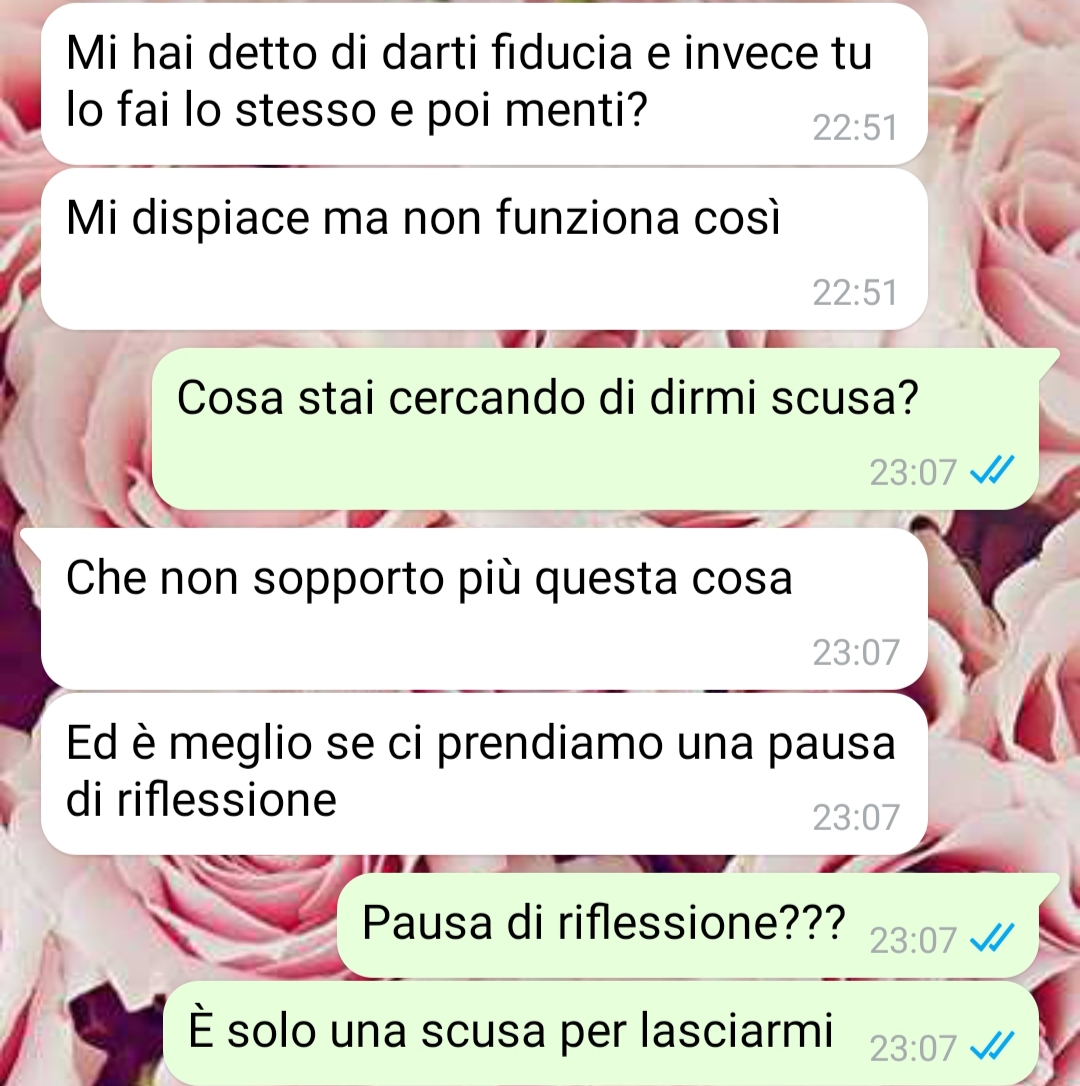The width and height of the screenshot is (1080, 1086).
Task: Click the 22:51 timestamp under 'Mi dispiace'
Action: click(x=855, y=293)
